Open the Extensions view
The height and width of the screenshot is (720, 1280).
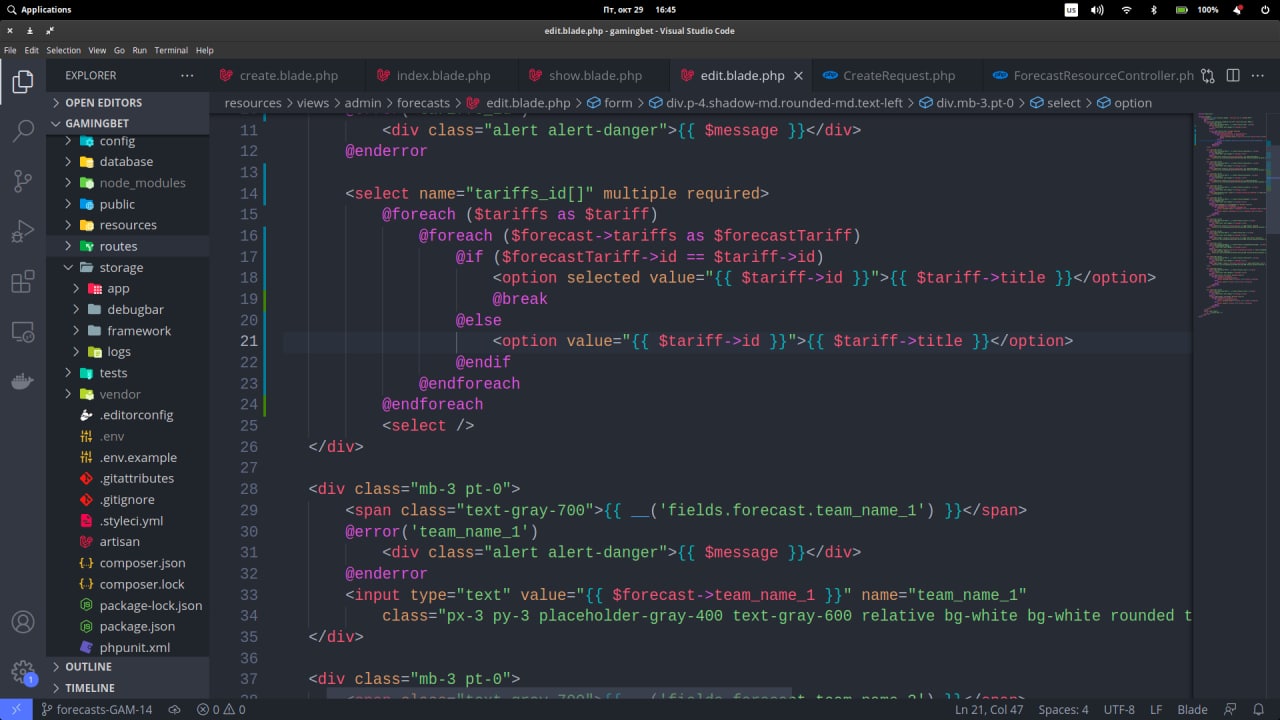(22, 282)
